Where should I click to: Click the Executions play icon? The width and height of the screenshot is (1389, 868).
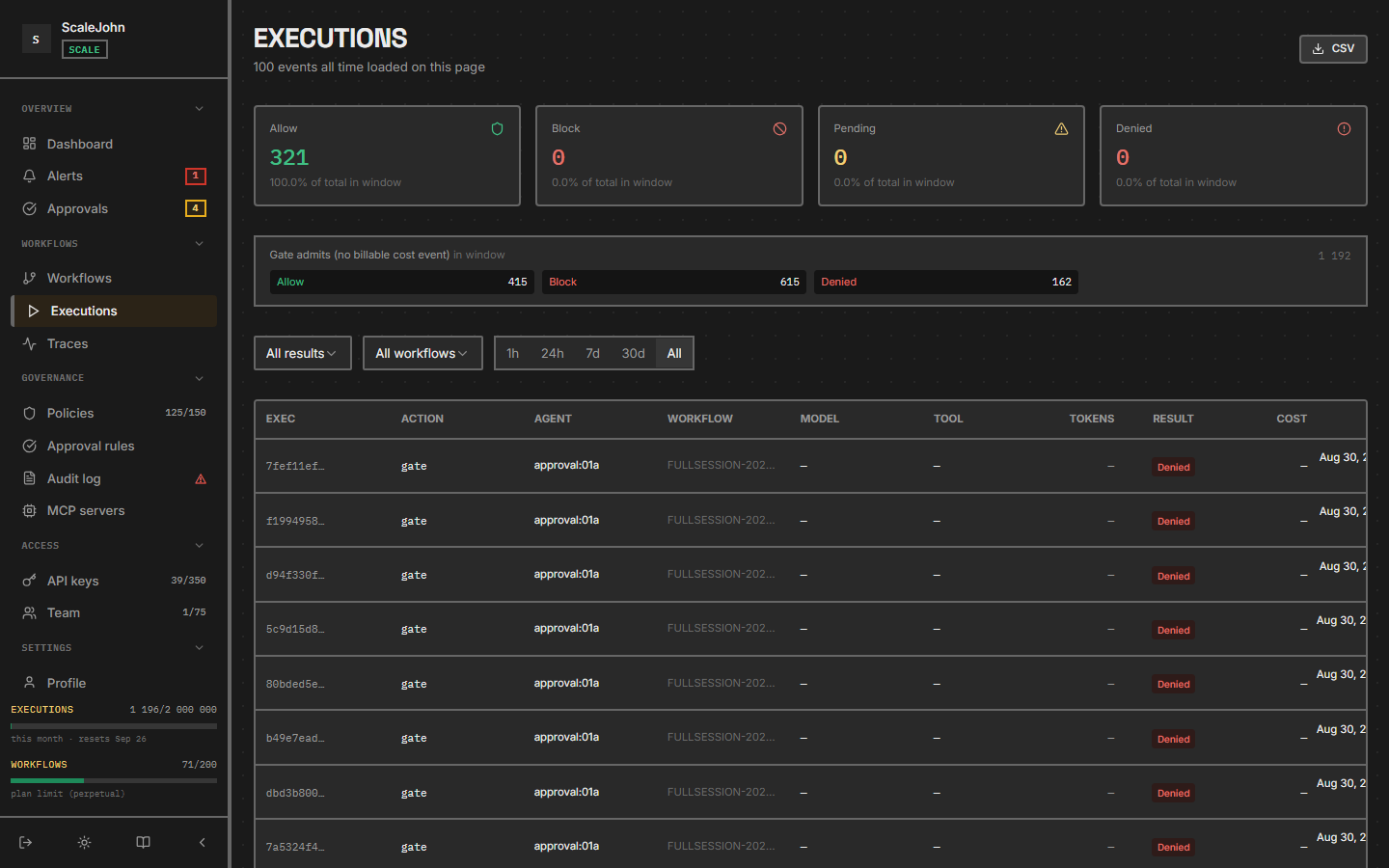(x=33, y=311)
